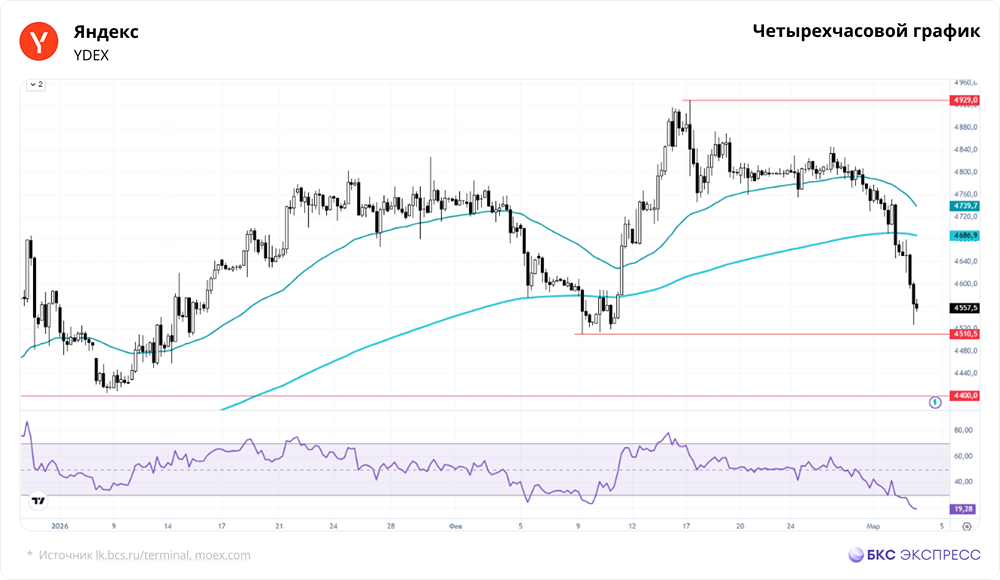
Task: Click the lightning bolt icon near 4400 line
Action: [x=935, y=403]
